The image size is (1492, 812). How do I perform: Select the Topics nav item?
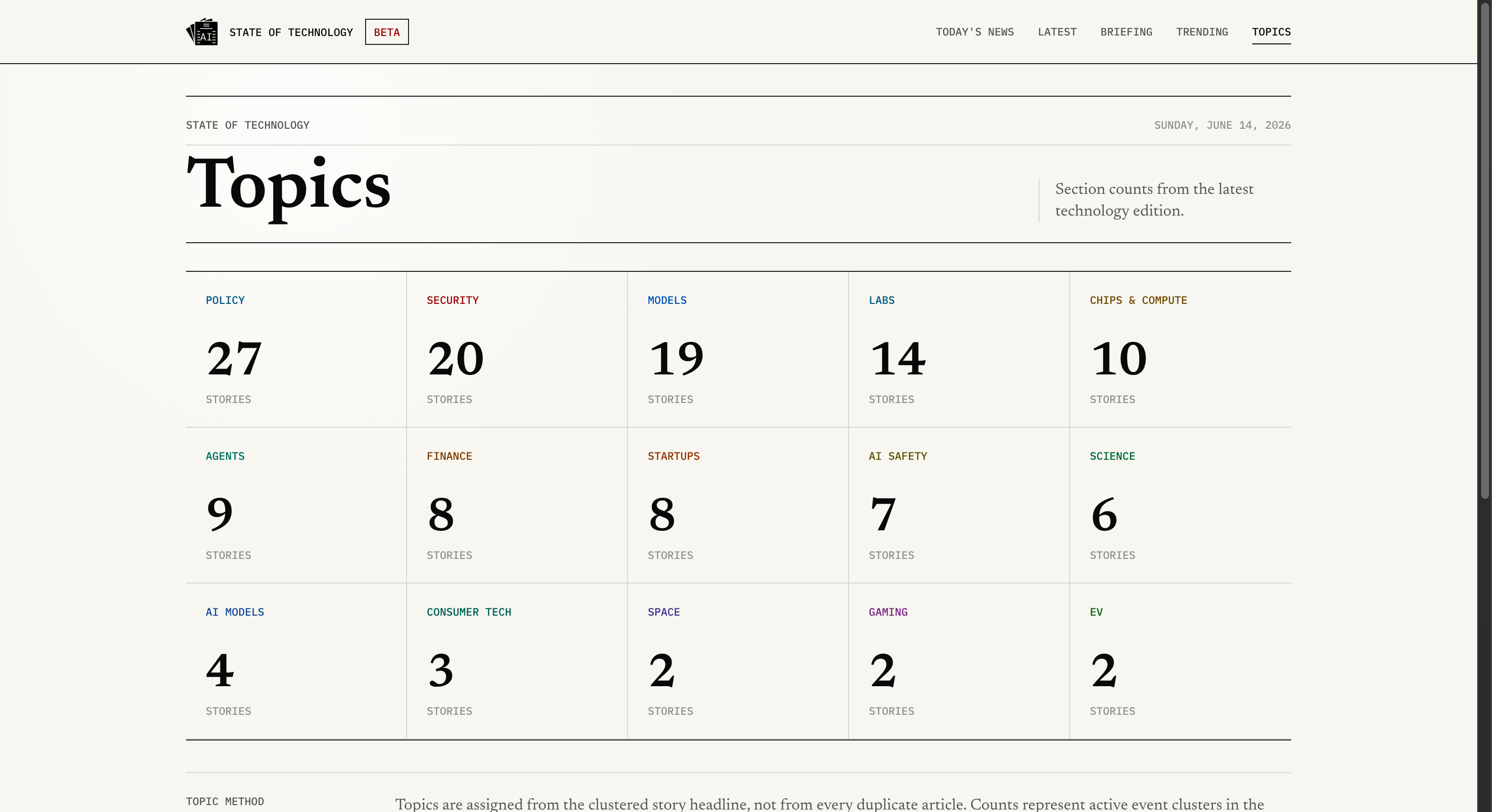(1271, 32)
